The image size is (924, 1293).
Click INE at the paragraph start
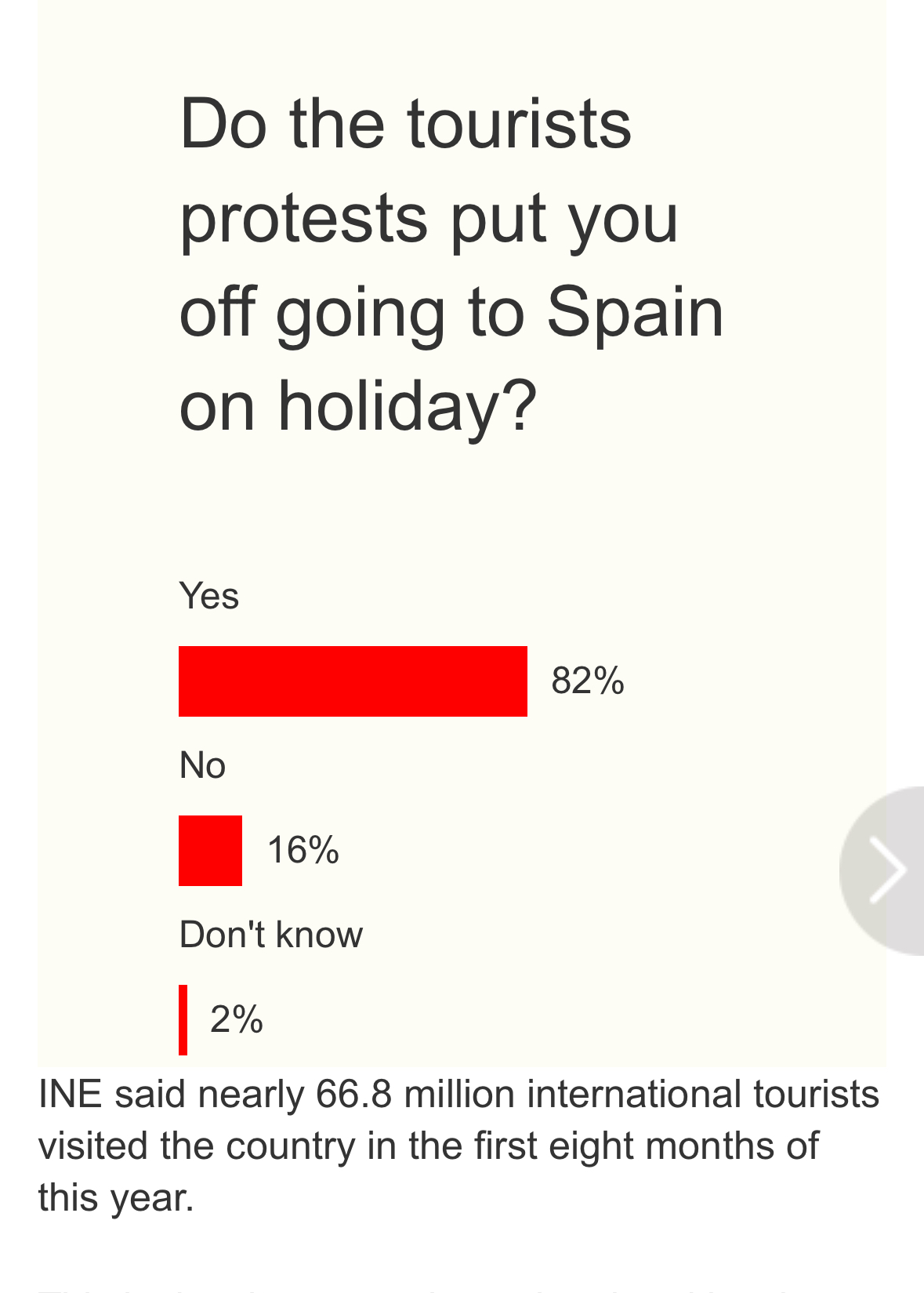(70, 1094)
